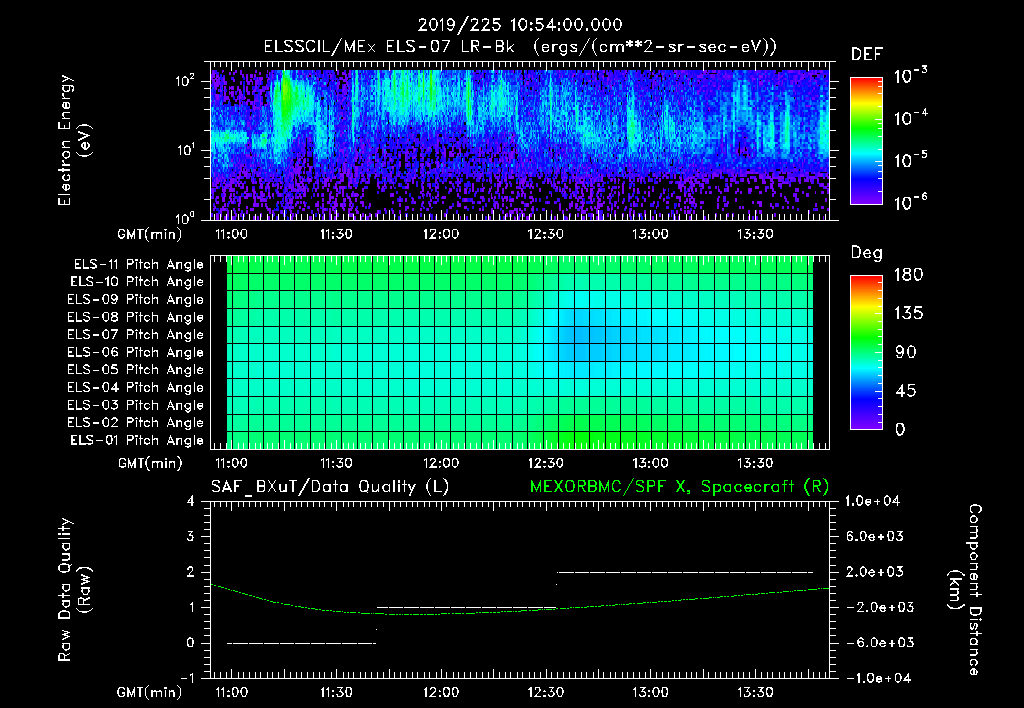Click the ELS-11 Pitch Angle row label

(138, 265)
